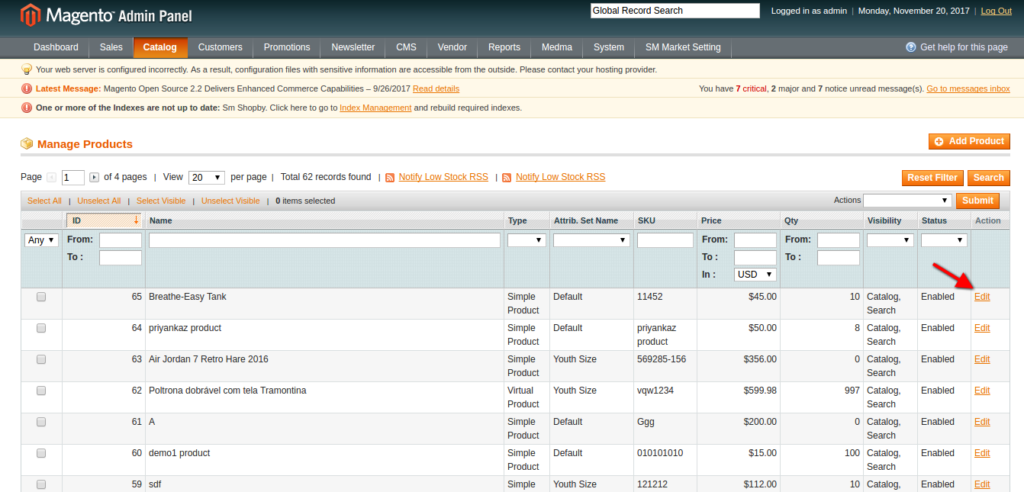This screenshot has height=492, width=1024.
Task: Click the Price To filter field
Action: tap(756, 257)
